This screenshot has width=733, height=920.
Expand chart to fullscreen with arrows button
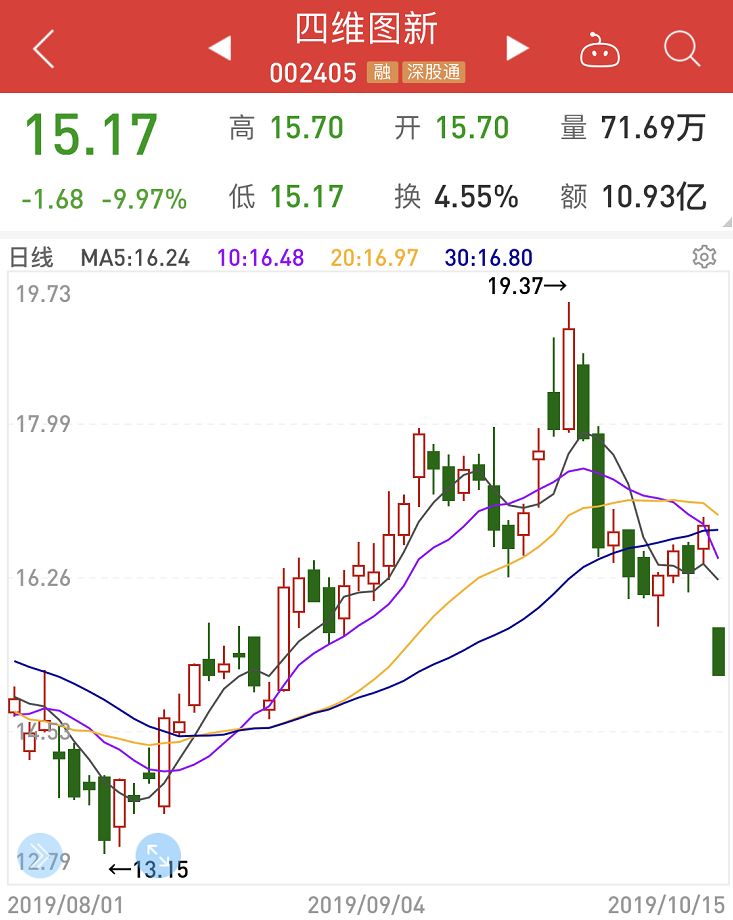click(x=158, y=854)
